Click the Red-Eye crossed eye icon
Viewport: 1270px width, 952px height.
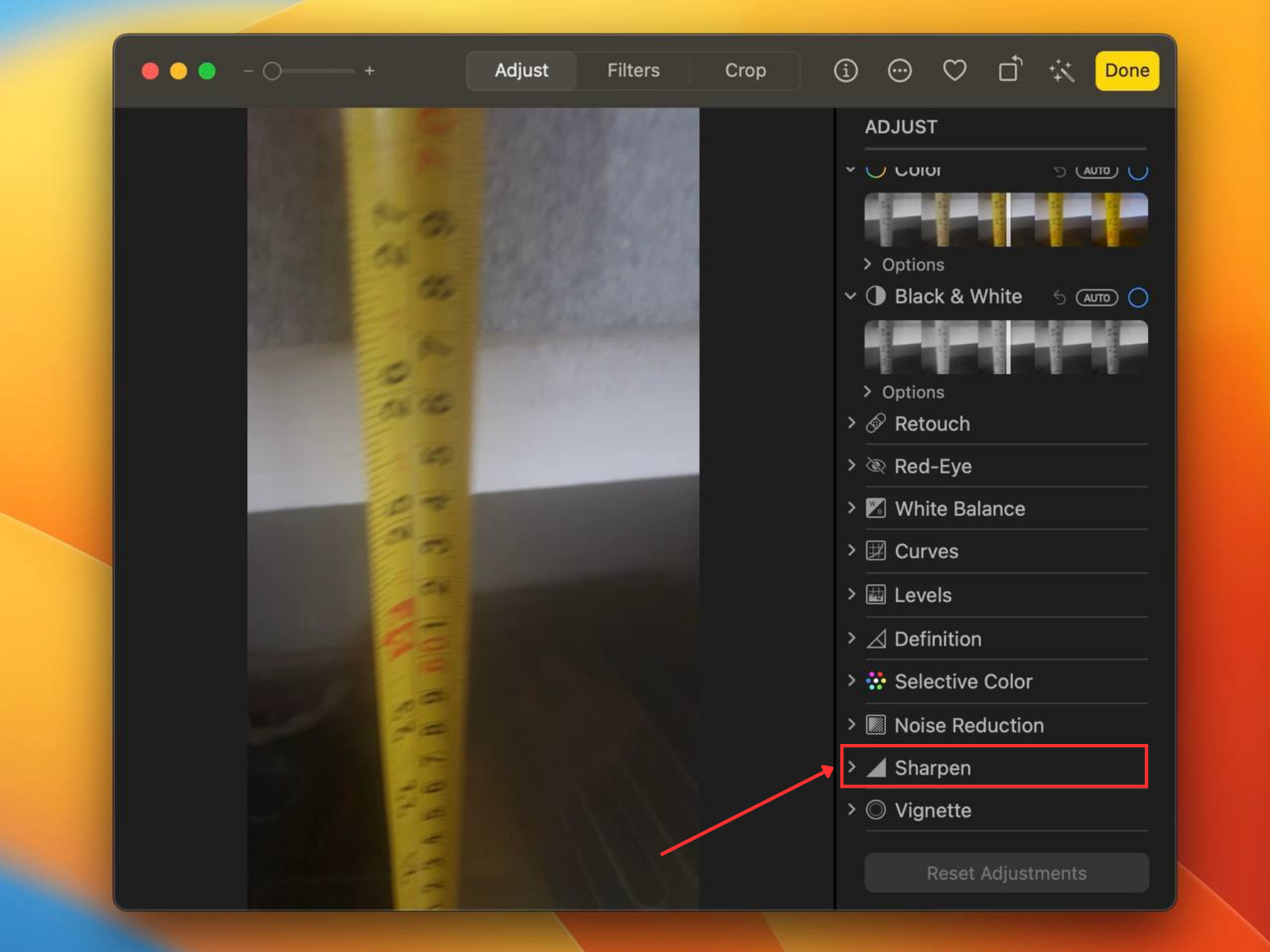click(876, 466)
